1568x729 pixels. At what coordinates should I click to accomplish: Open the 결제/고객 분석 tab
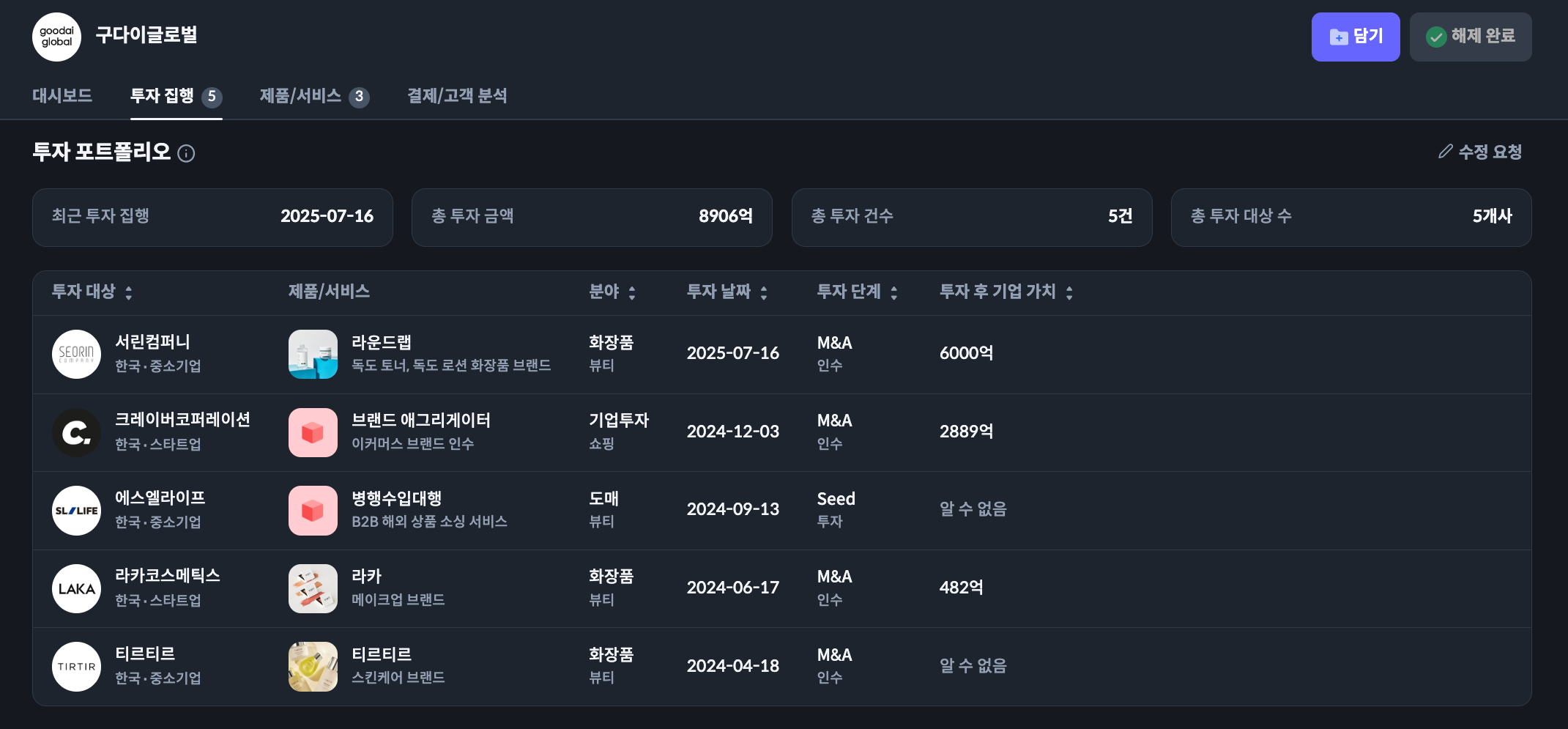[x=457, y=96]
